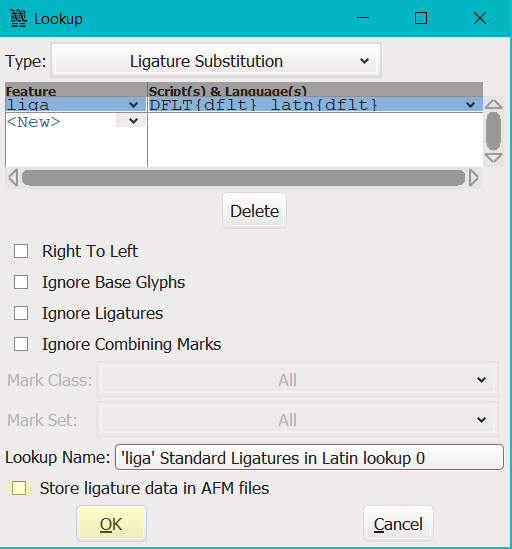The height and width of the screenshot is (549, 512).
Task: Toggle Store ligature data in AFM files checkbox
Action: point(19,488)
